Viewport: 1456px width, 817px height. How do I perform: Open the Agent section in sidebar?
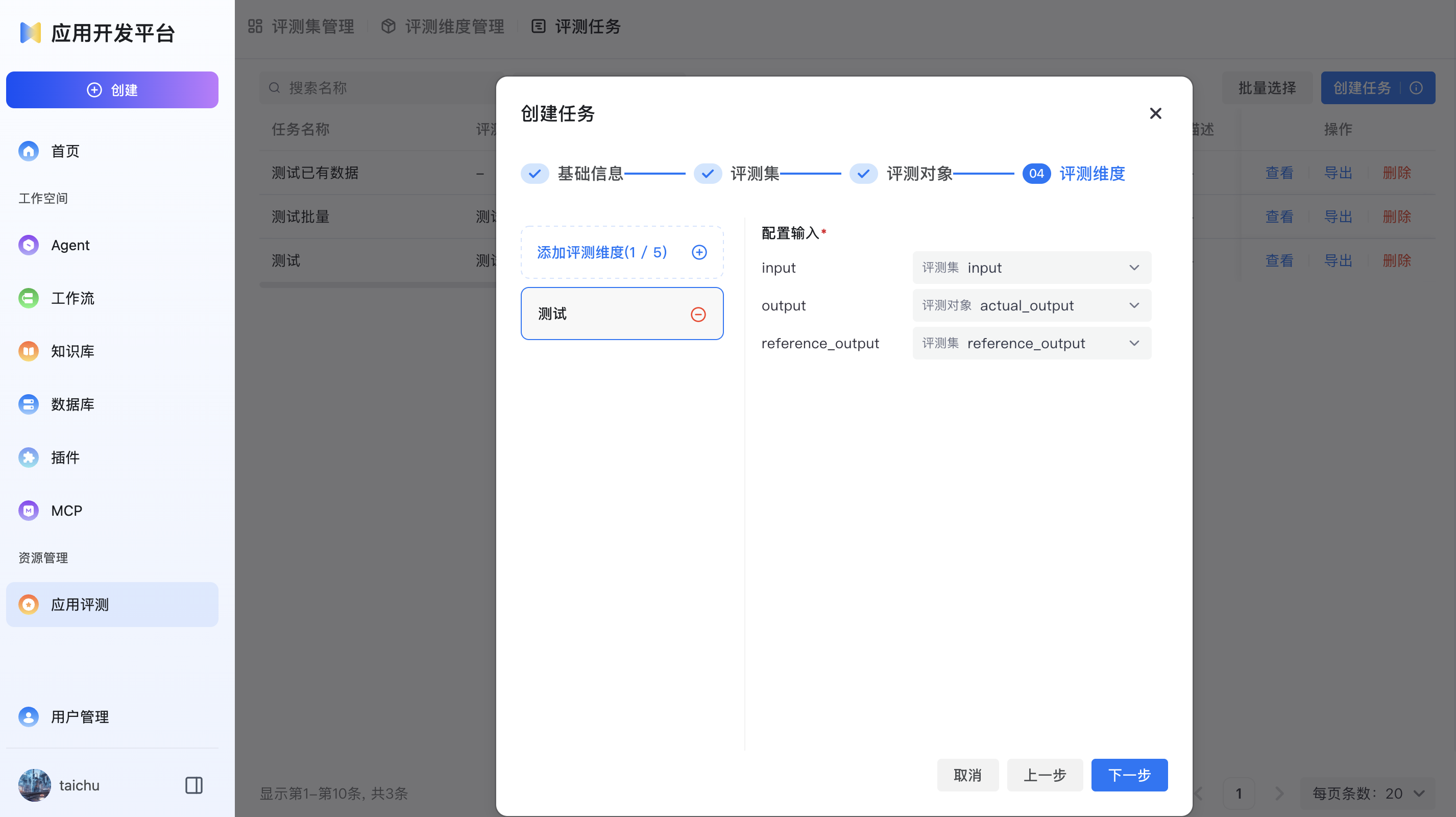pyautogui.click(x=70, y=245)
